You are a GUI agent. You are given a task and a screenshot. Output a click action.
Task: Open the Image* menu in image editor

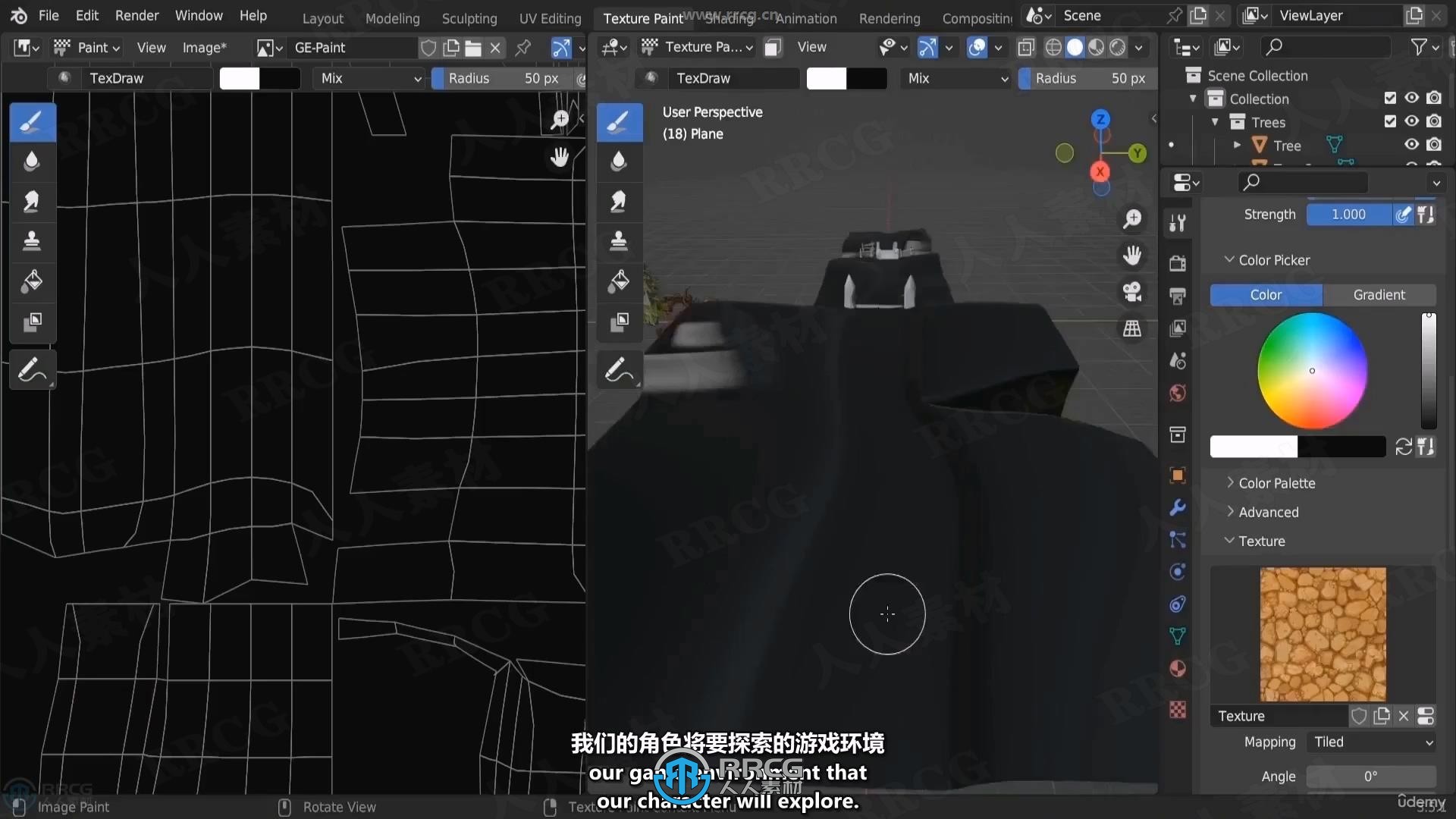point(205,48)
